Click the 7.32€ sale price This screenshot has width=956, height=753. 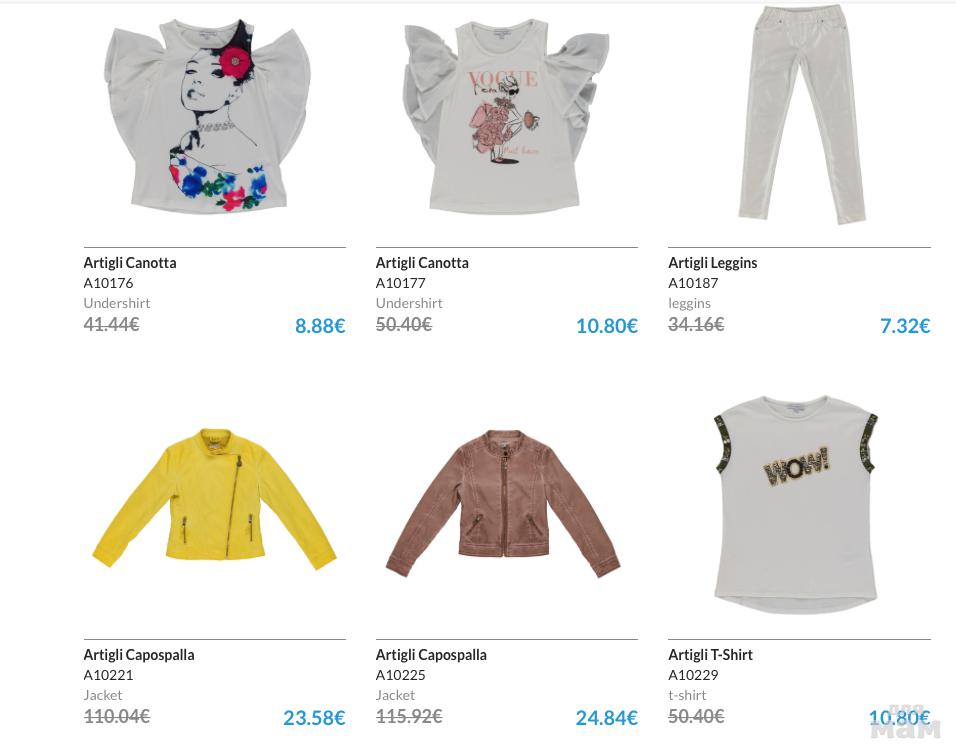(x=905, y=326)
